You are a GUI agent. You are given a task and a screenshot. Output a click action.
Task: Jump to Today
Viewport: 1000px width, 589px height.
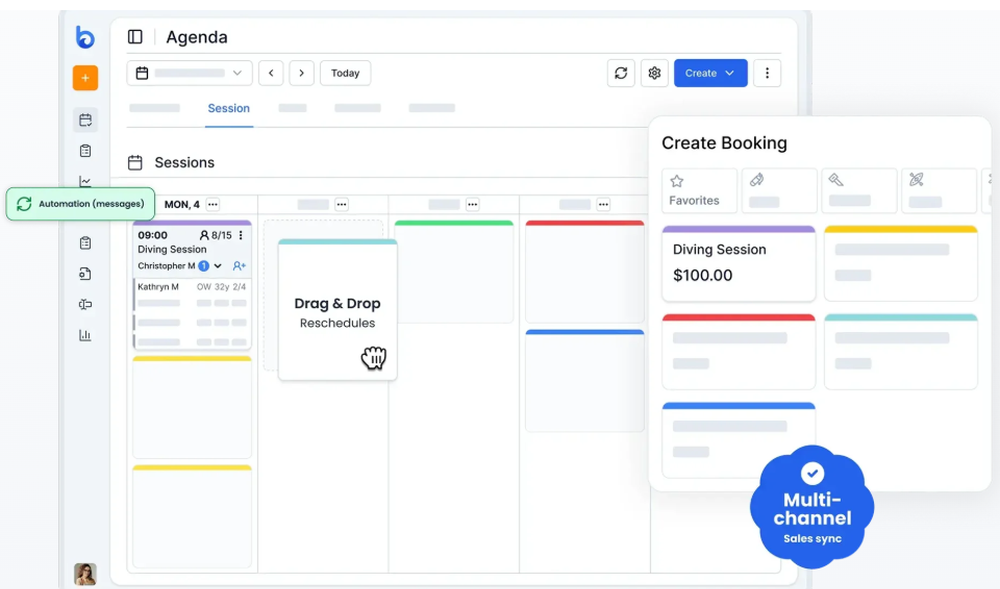(x=345, y=73)
